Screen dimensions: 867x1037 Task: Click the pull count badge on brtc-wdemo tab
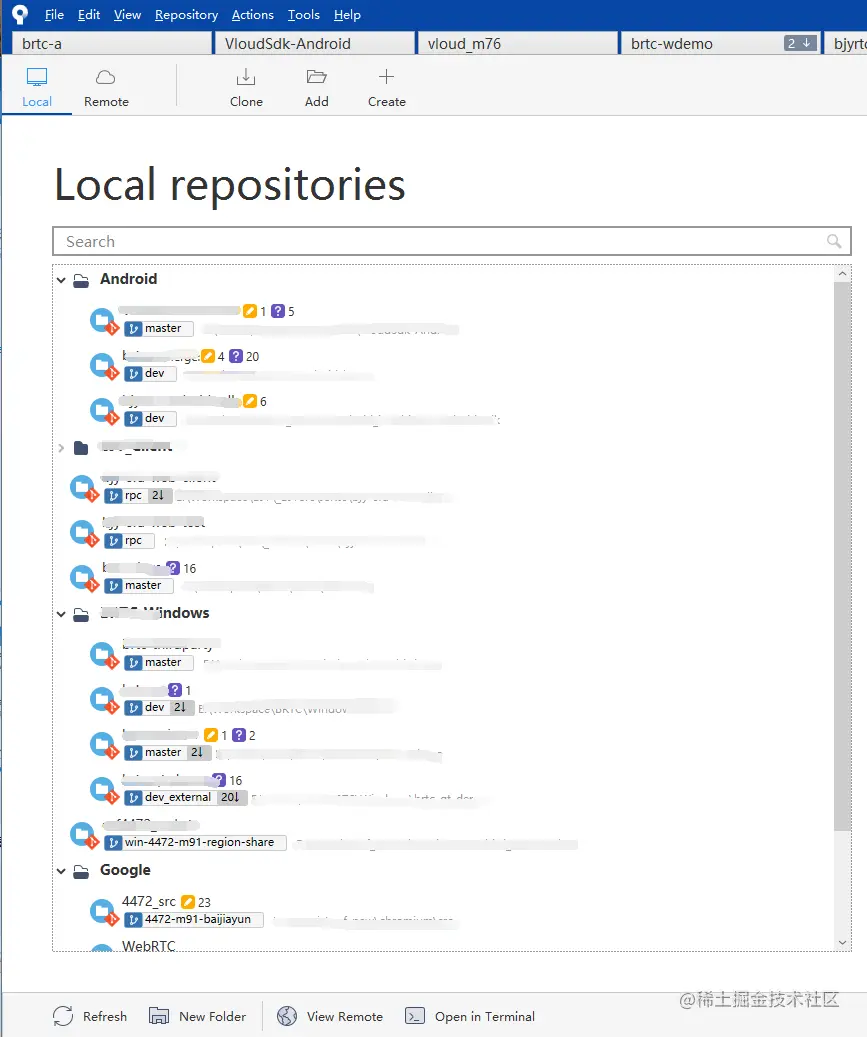click(799, 44)
